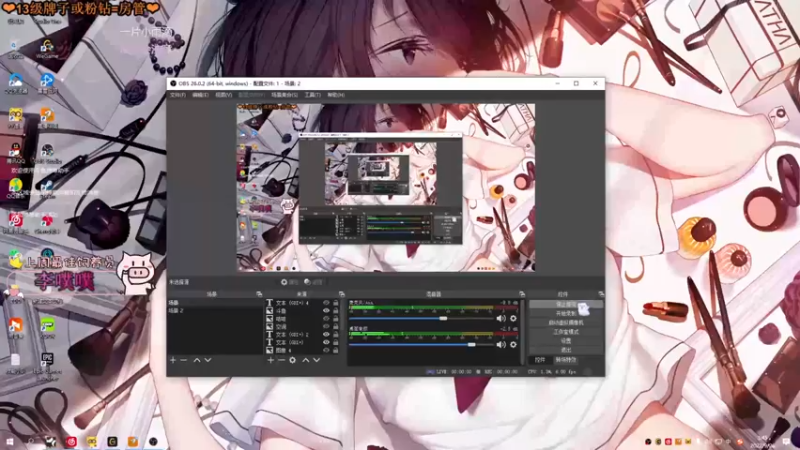
Task: Adjust the 麦克风/Aux volume slider
Action: [x=420, y=318]
